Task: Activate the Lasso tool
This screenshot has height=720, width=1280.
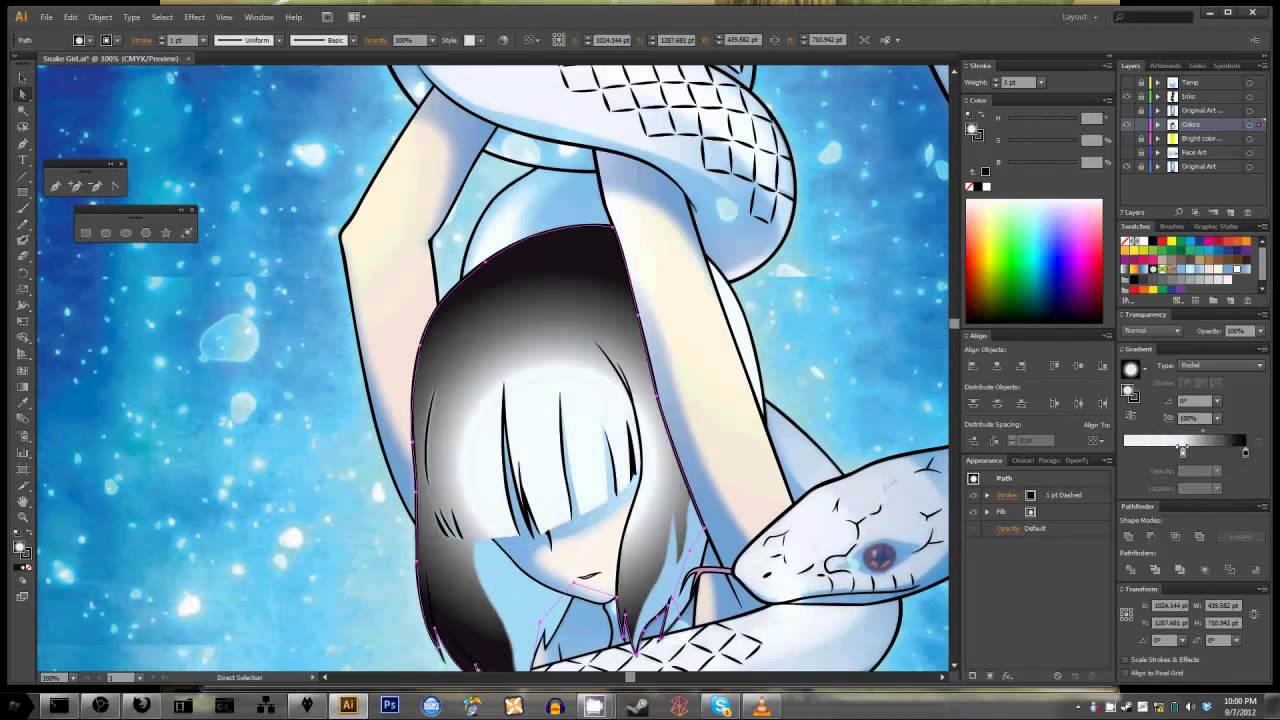Action: 22,127
